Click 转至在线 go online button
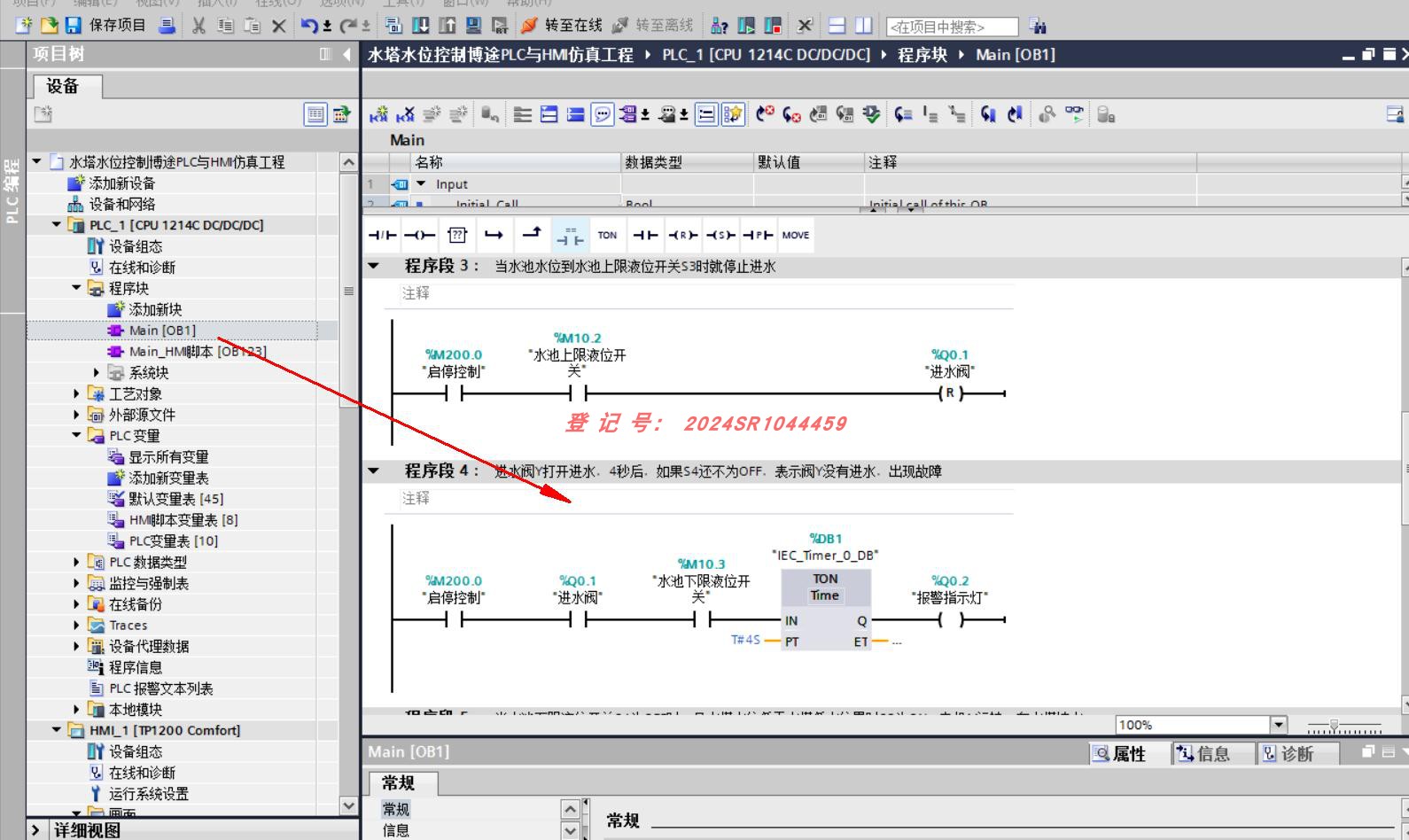 [x=562, y=26]
